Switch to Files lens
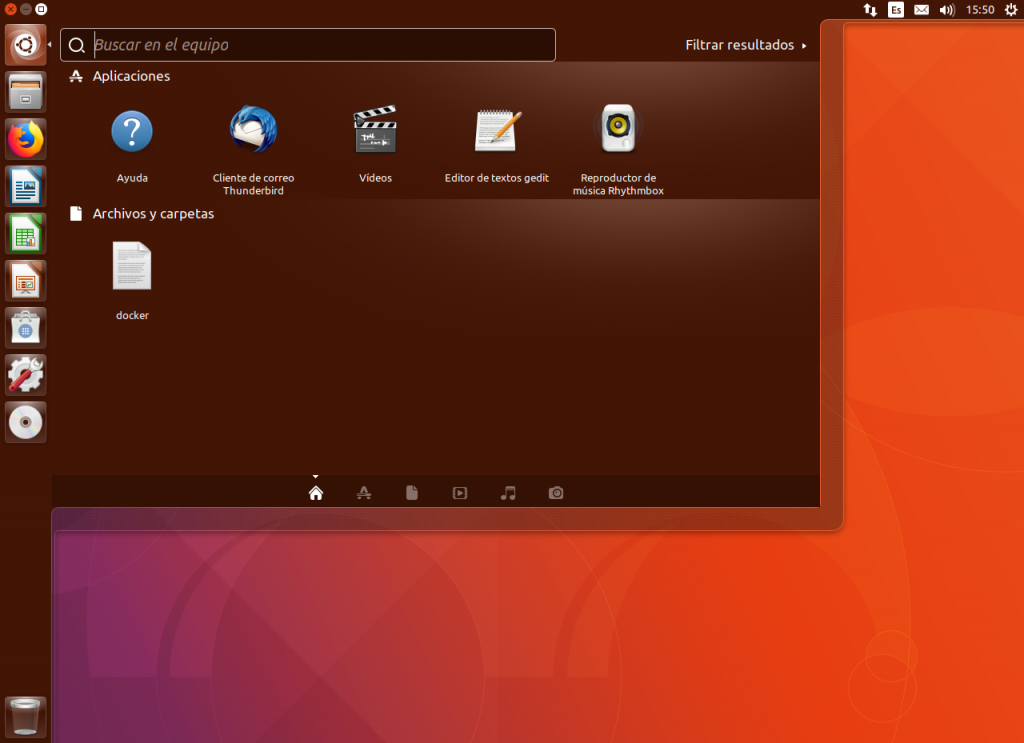The height and width of the screenshot is (743, 1024). (x=411, y=493)
